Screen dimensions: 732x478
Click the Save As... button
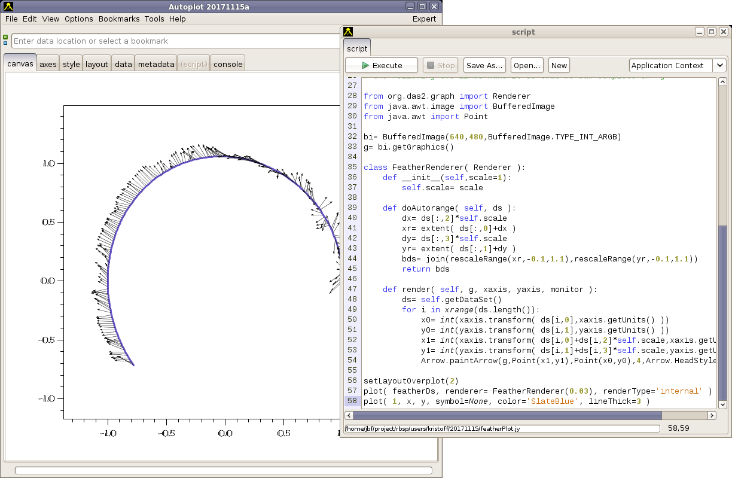pyautogui.click(x=485, y=66)
